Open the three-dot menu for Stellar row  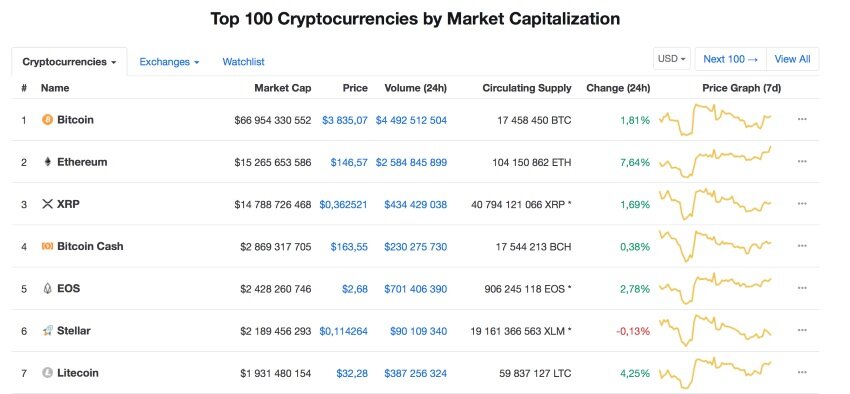tap(802, 330)
